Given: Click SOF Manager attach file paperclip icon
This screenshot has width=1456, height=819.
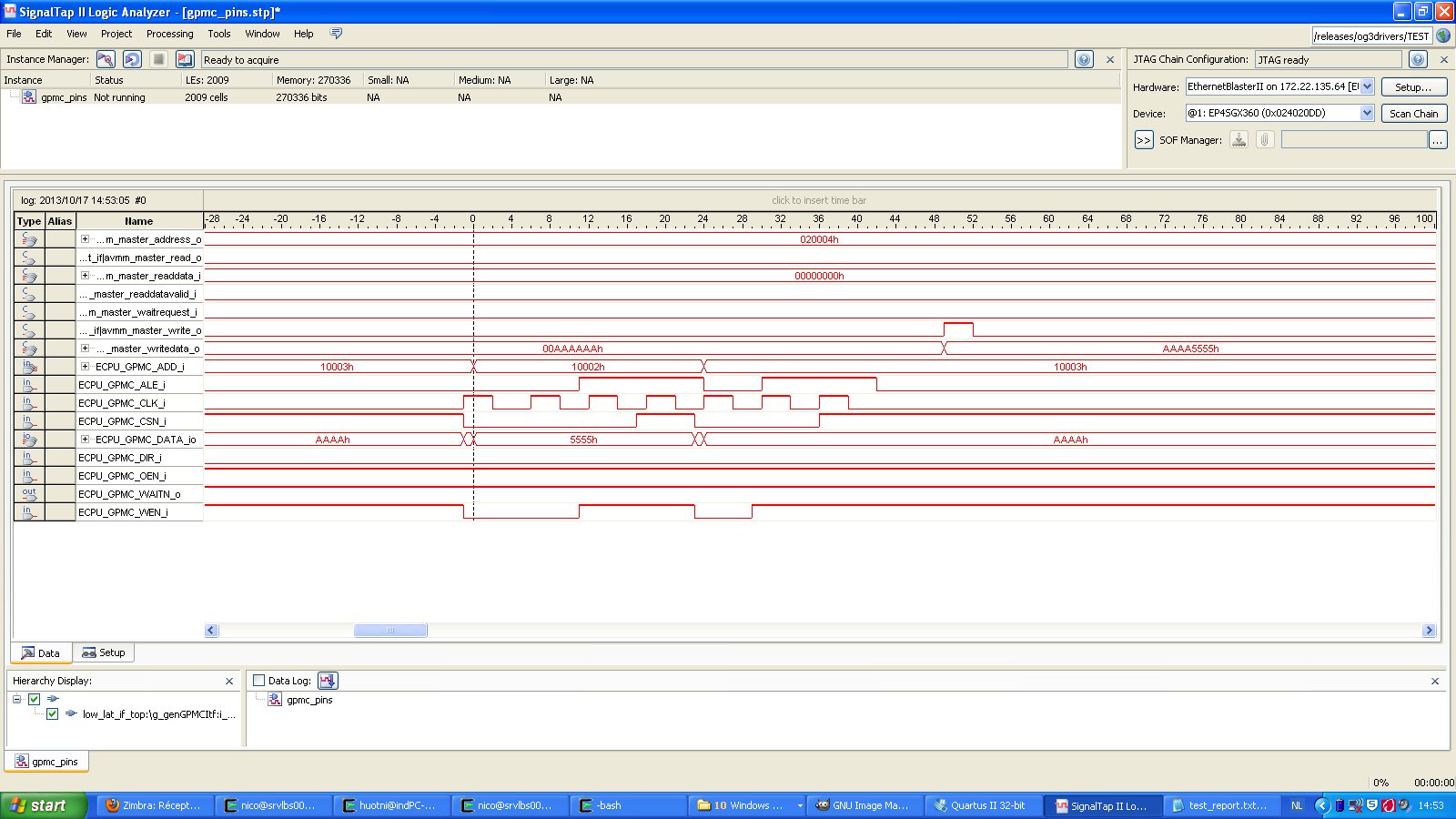Looking at the screenshot, I should point(1265,139).
